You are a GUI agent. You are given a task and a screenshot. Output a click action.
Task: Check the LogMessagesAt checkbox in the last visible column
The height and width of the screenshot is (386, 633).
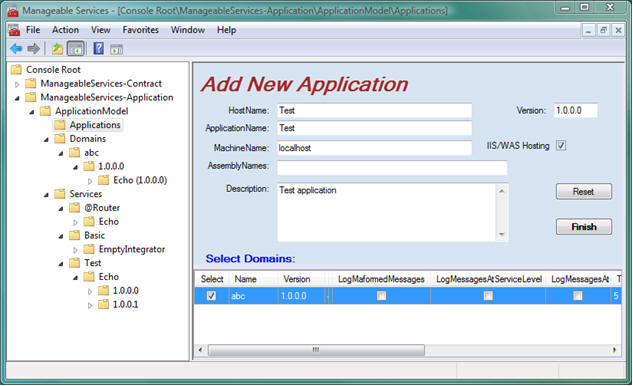point(578,296)
